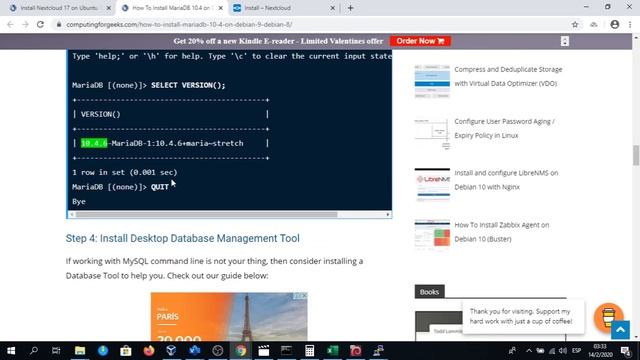Close the Install Nextcloud 17 on Ubuntu tab

(x=109, y=8)
